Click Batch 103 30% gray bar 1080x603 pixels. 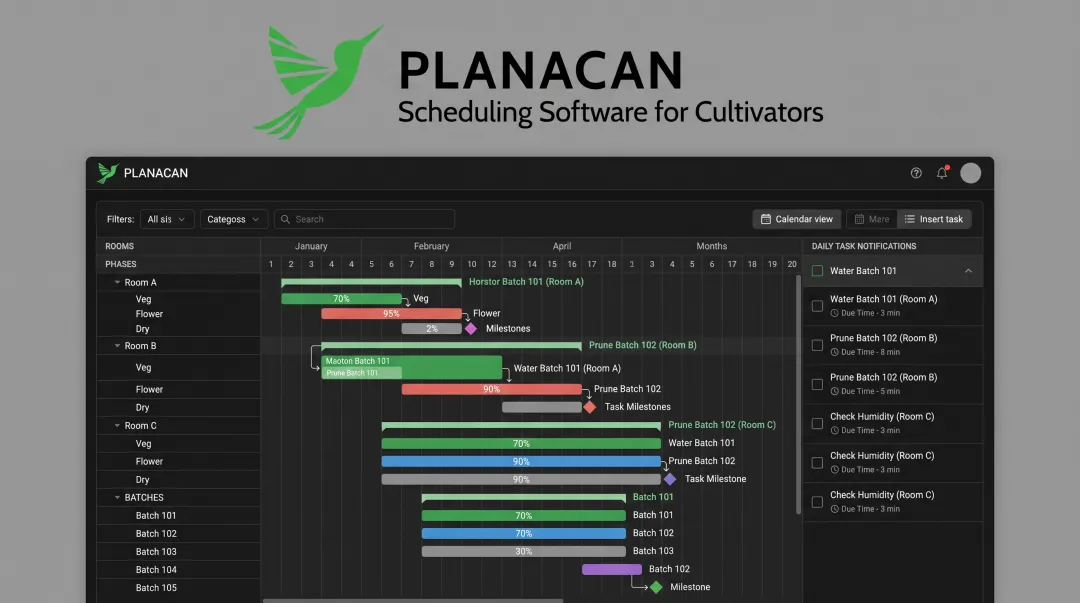click(523, 551)
